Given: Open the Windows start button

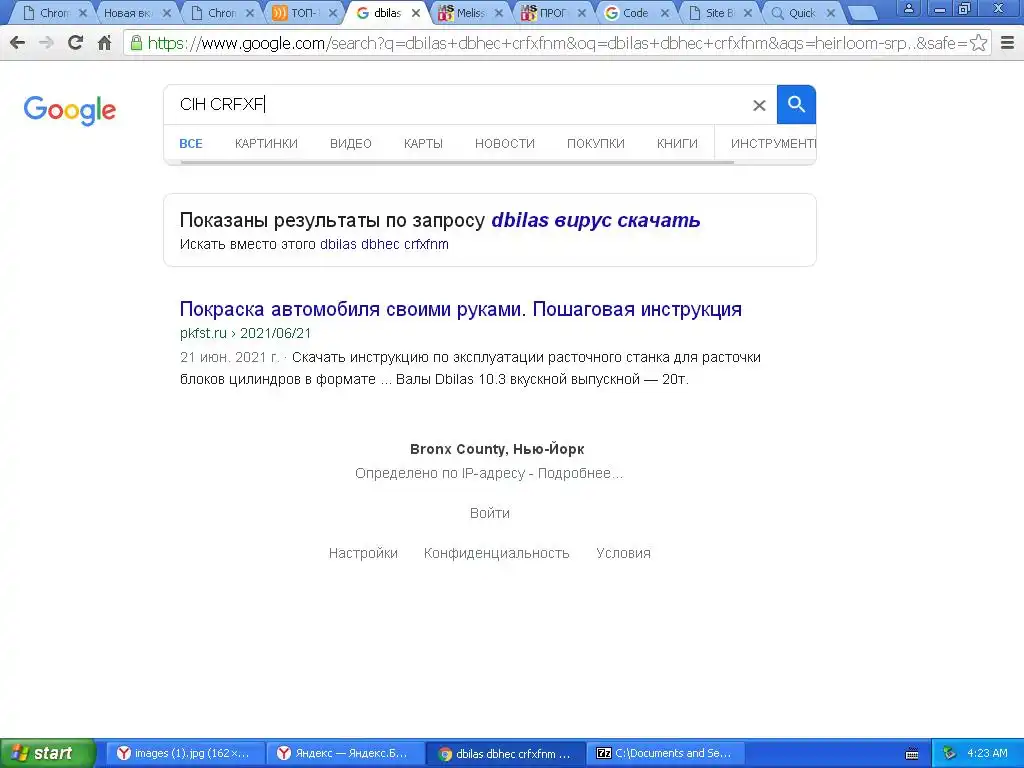Looking at the screenshot, I should click(x=47, y=754).
